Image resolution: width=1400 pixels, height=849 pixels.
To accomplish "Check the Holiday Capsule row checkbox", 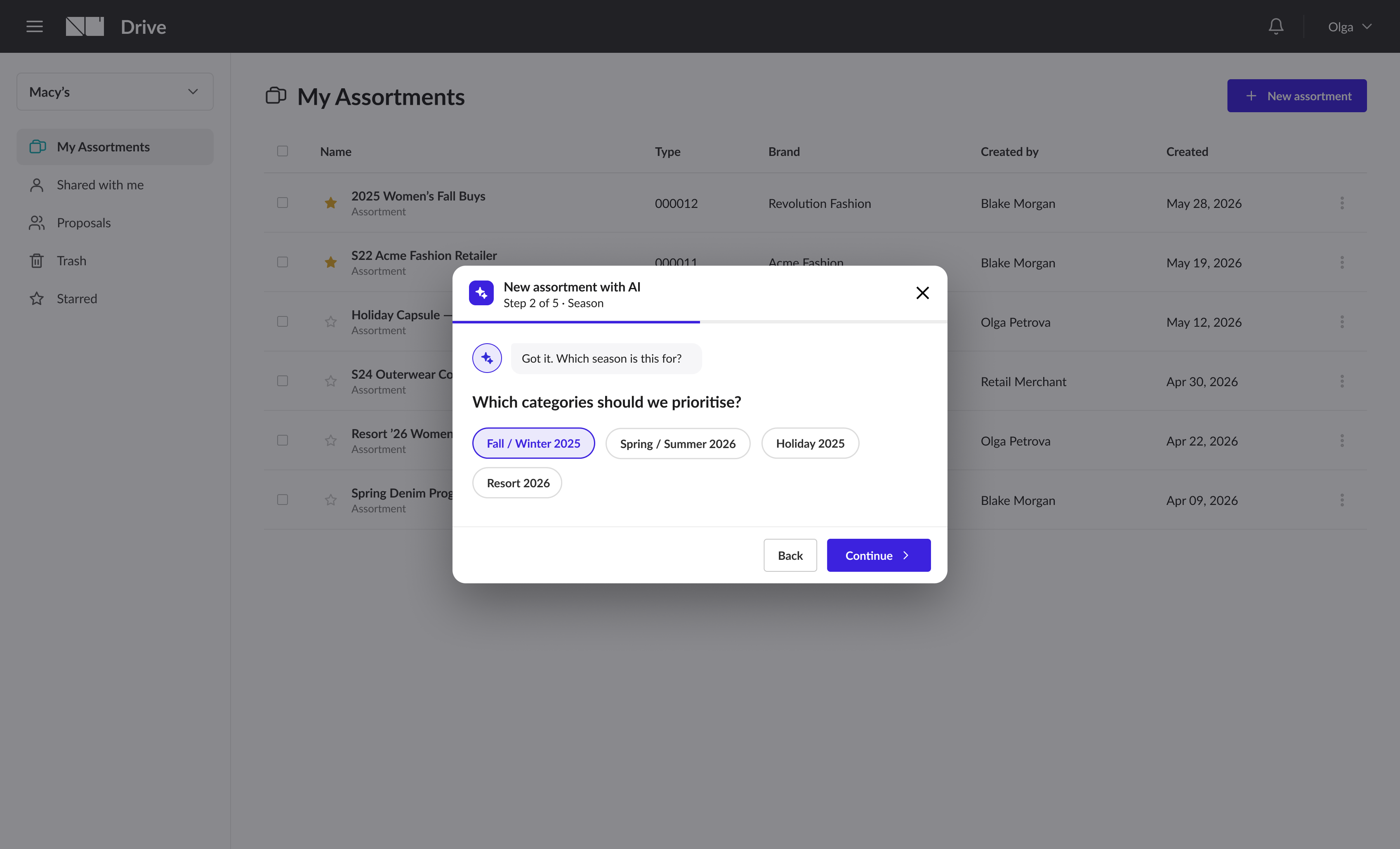I will [x=283, y=322].
